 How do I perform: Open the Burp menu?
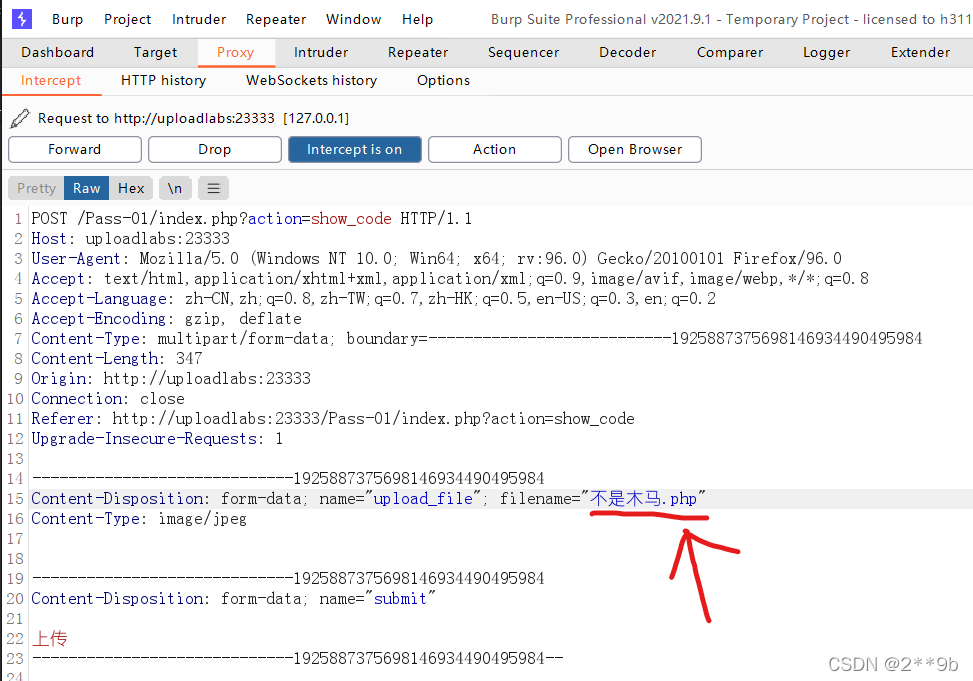coord(68,19)
